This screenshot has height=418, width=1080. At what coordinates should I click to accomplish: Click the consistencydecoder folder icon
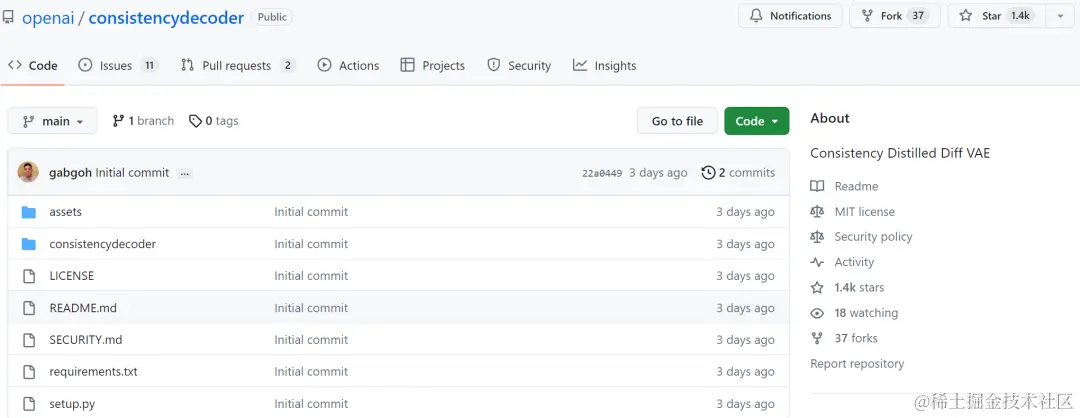(x=28, y=244)
